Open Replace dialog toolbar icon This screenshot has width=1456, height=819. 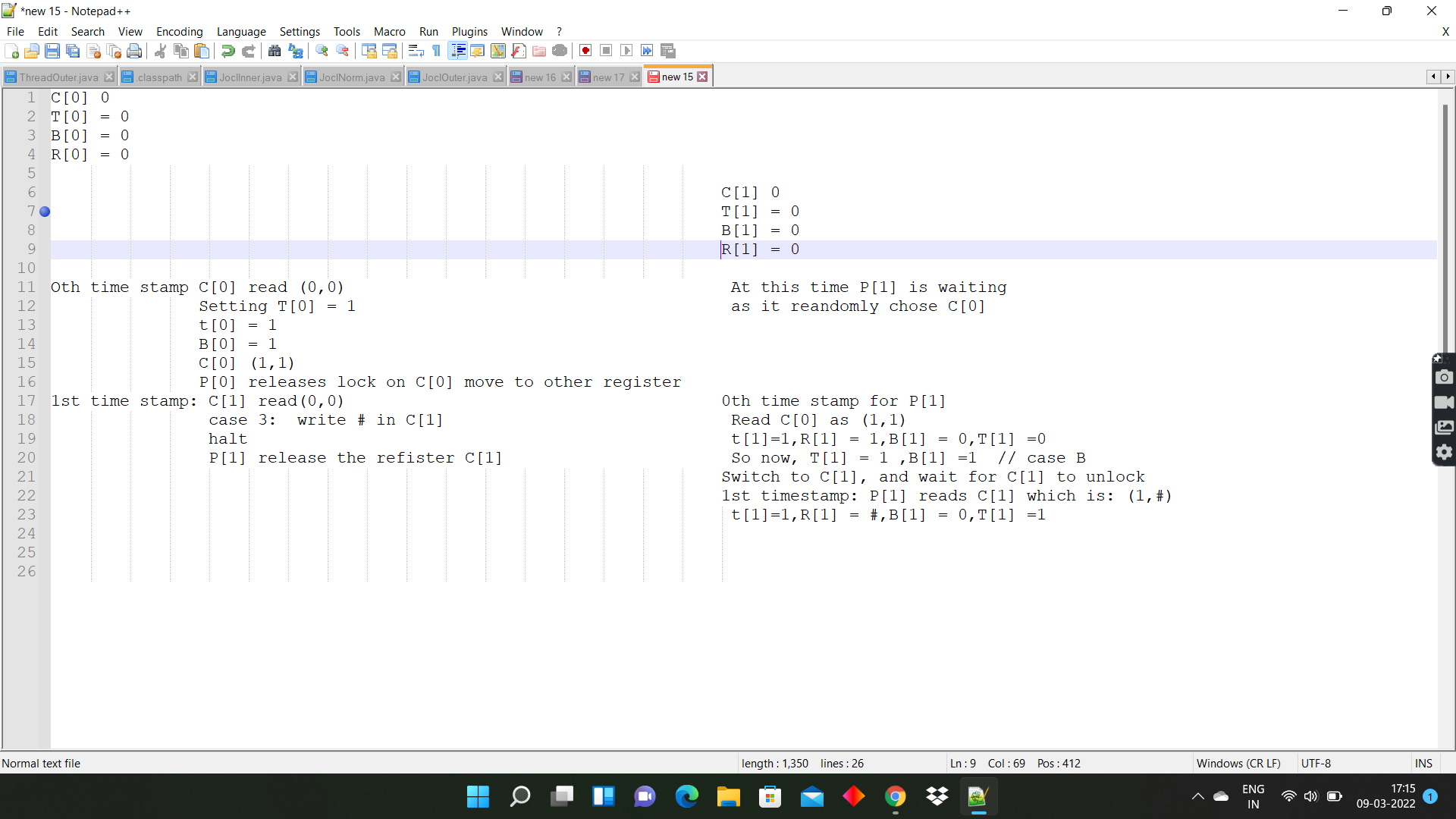click(296, 51)
